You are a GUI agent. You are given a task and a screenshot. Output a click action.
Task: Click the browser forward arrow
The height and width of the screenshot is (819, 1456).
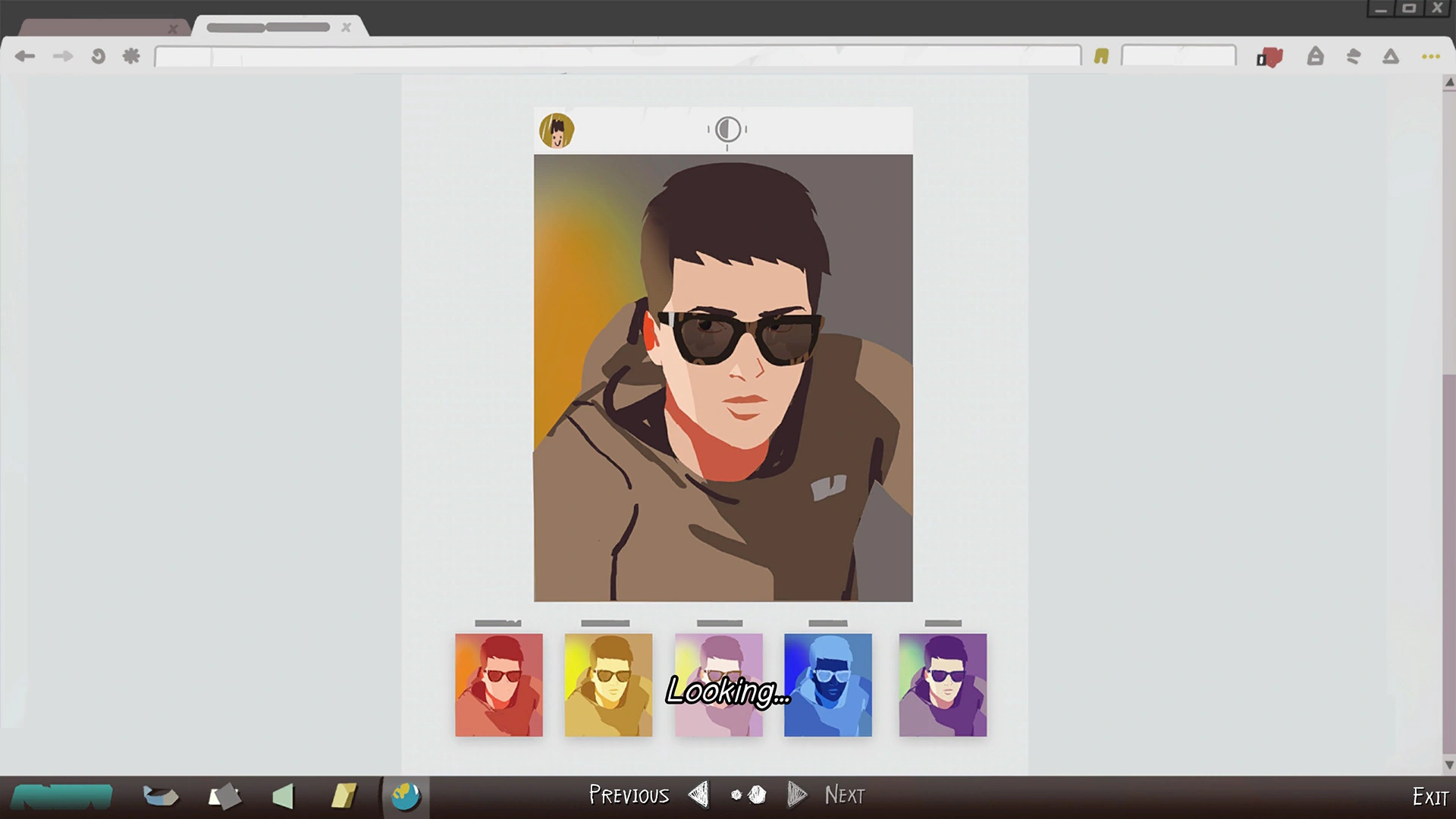pos(63,56)
